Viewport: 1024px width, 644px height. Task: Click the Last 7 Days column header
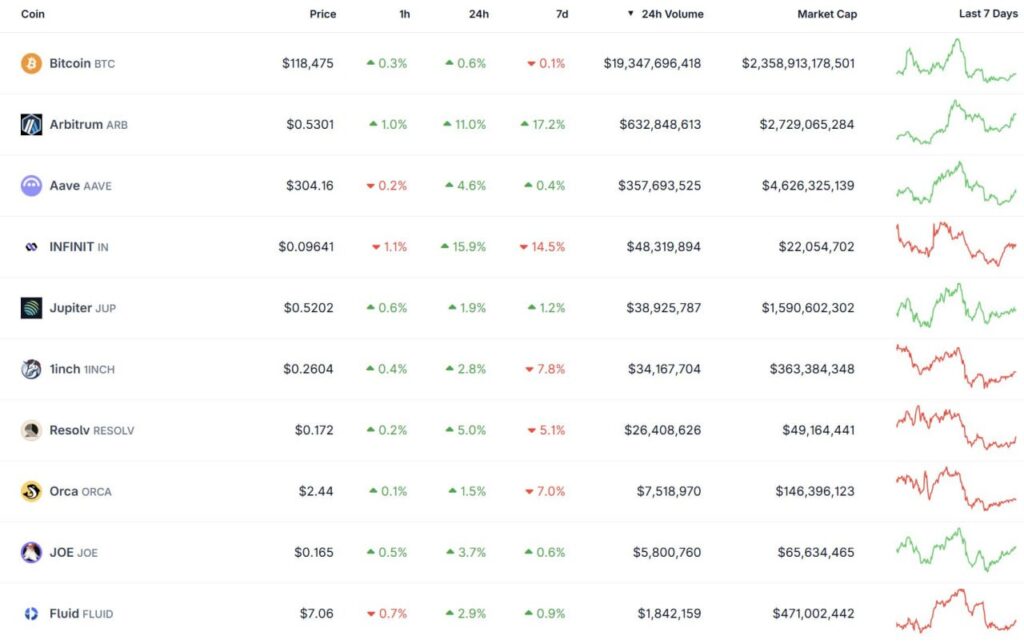(989, 14)
